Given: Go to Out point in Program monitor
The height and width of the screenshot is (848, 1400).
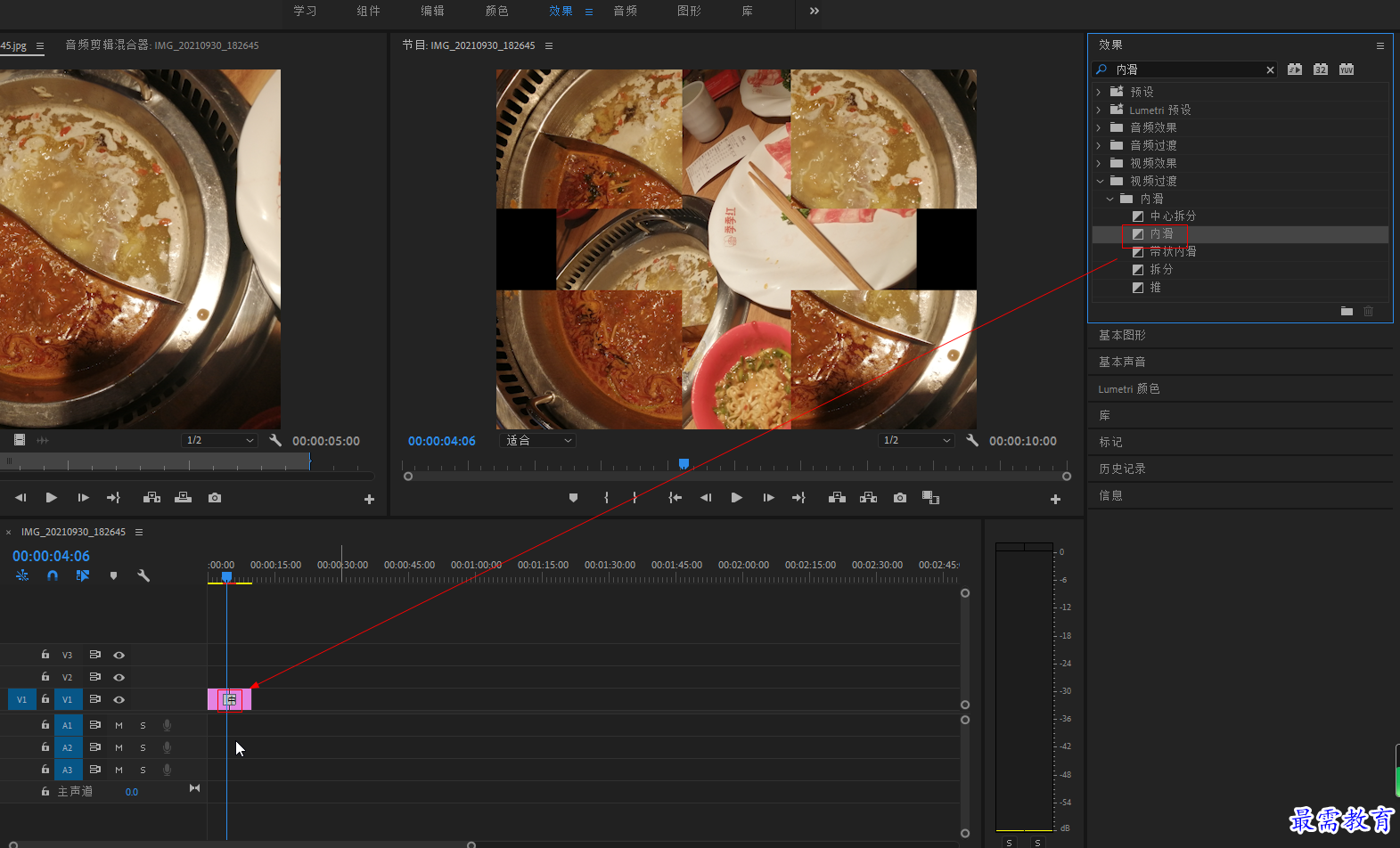Looking at the screenshot, I should point(798,498).
